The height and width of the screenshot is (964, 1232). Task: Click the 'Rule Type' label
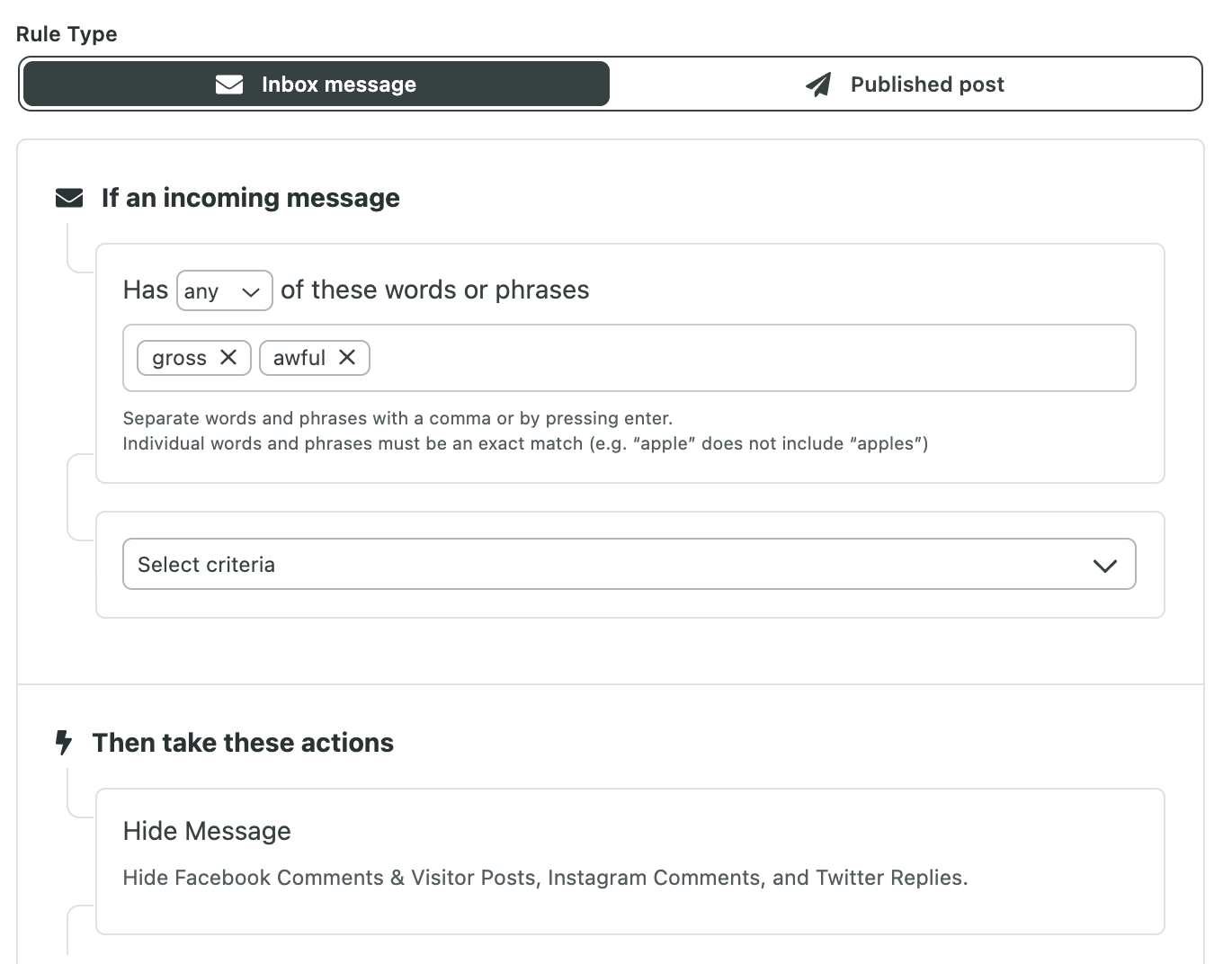click(x=67, y=34)
